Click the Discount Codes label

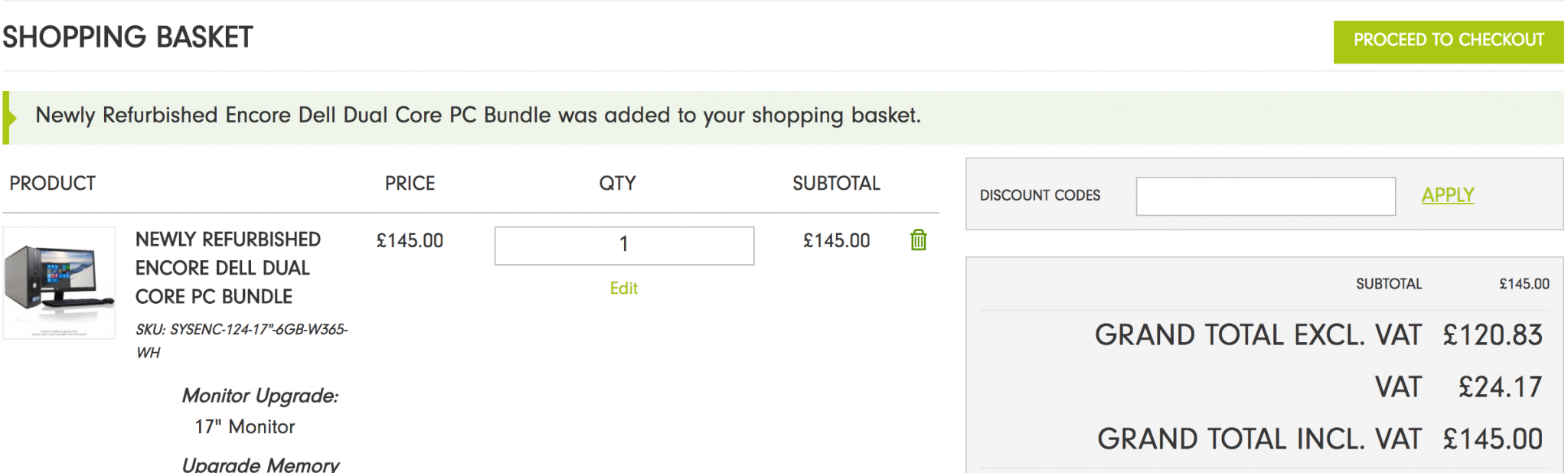pos(1040,196)
